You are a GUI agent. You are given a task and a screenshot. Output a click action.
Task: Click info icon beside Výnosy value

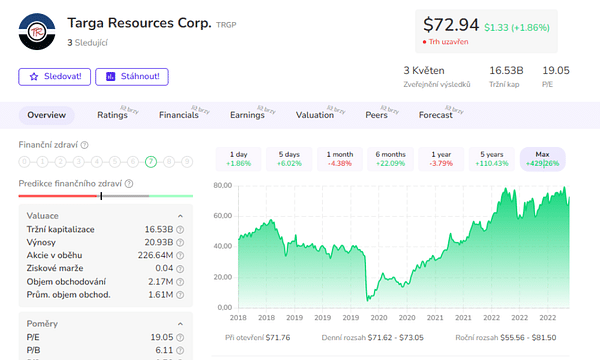click(180, 243)
